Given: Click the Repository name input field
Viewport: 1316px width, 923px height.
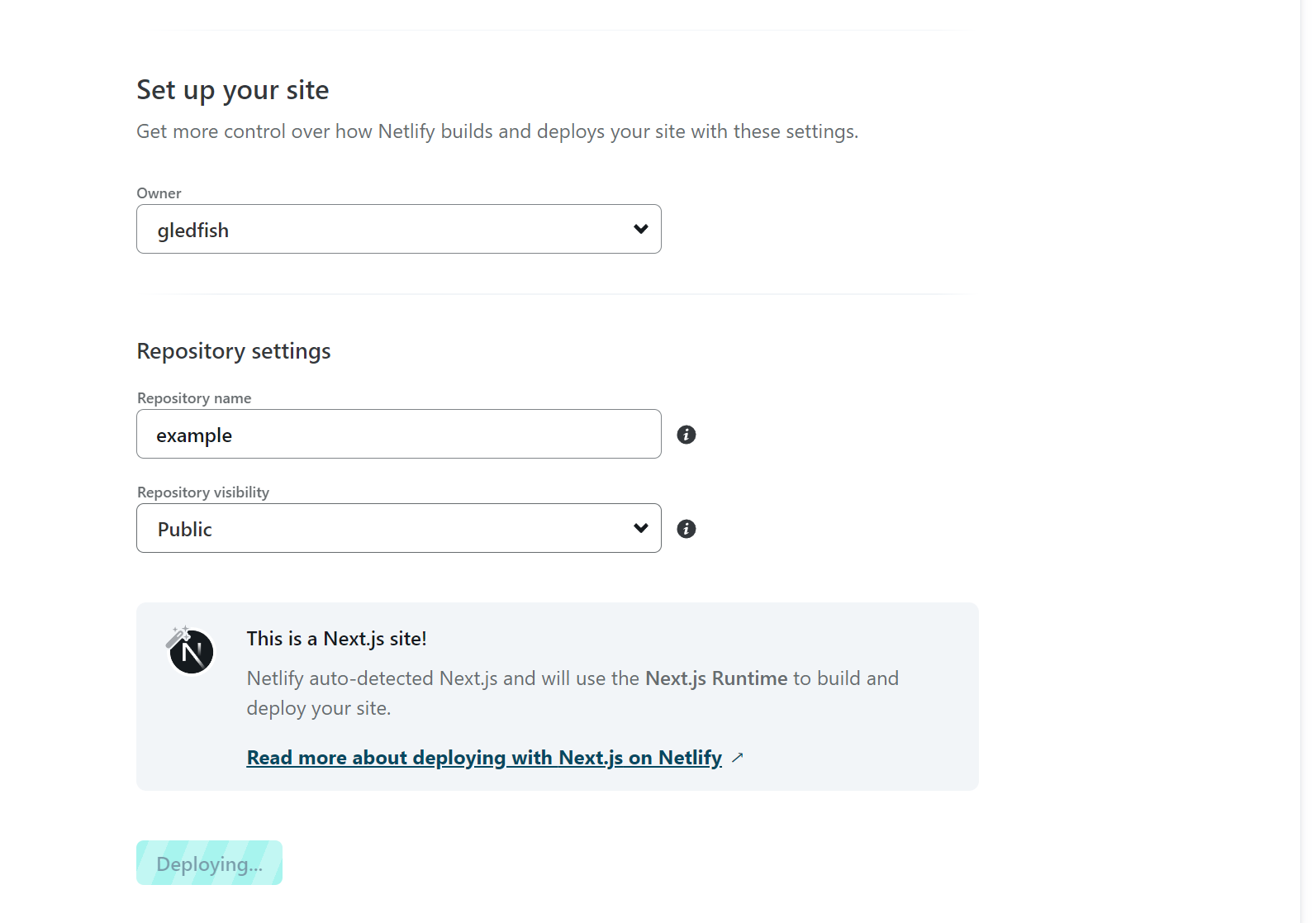Looking at the screenshot, I should (398, 434).
